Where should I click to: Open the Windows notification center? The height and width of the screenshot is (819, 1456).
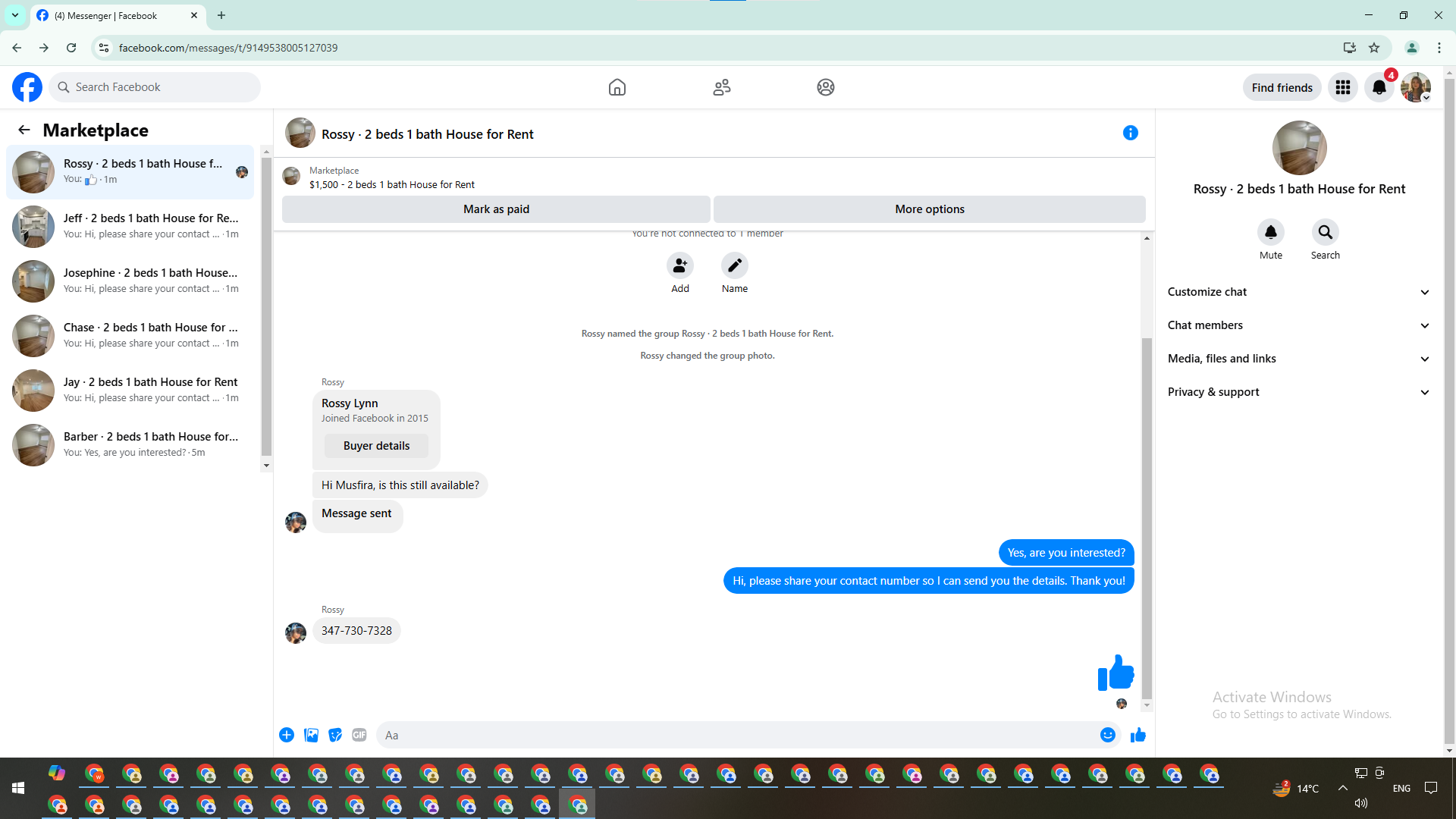(x=1431, y=789)
